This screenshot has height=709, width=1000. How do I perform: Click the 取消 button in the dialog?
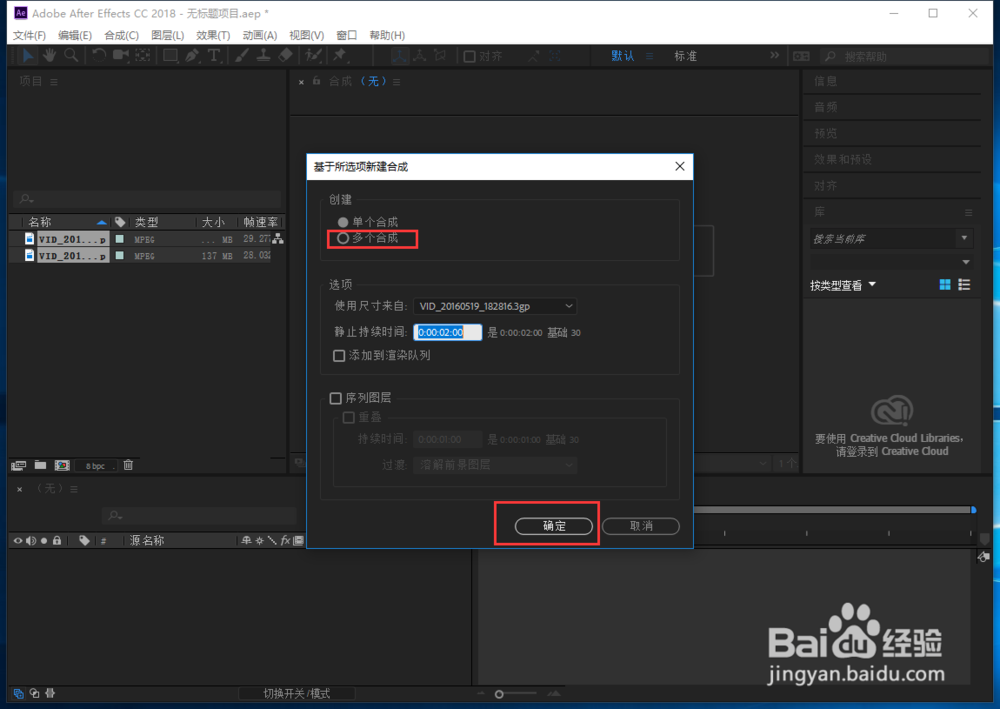tap(640, 526)
